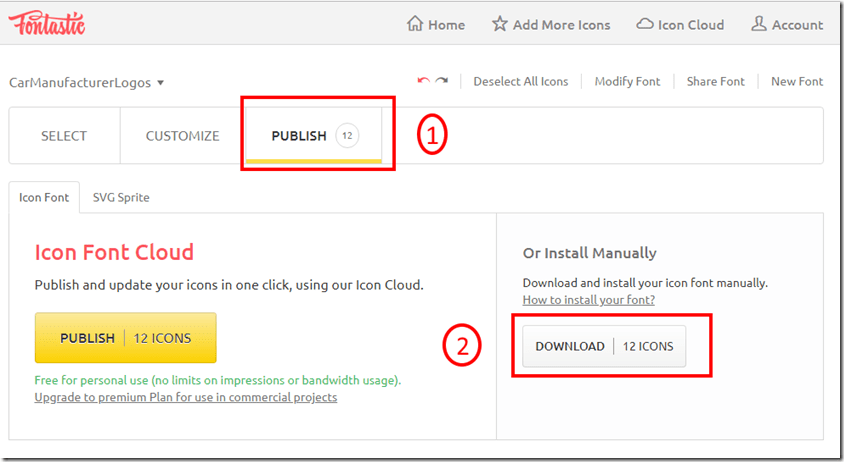Follow the Upgrade to premium Plan link
Viewport: 844px width, 462px height.
point(185,397)
